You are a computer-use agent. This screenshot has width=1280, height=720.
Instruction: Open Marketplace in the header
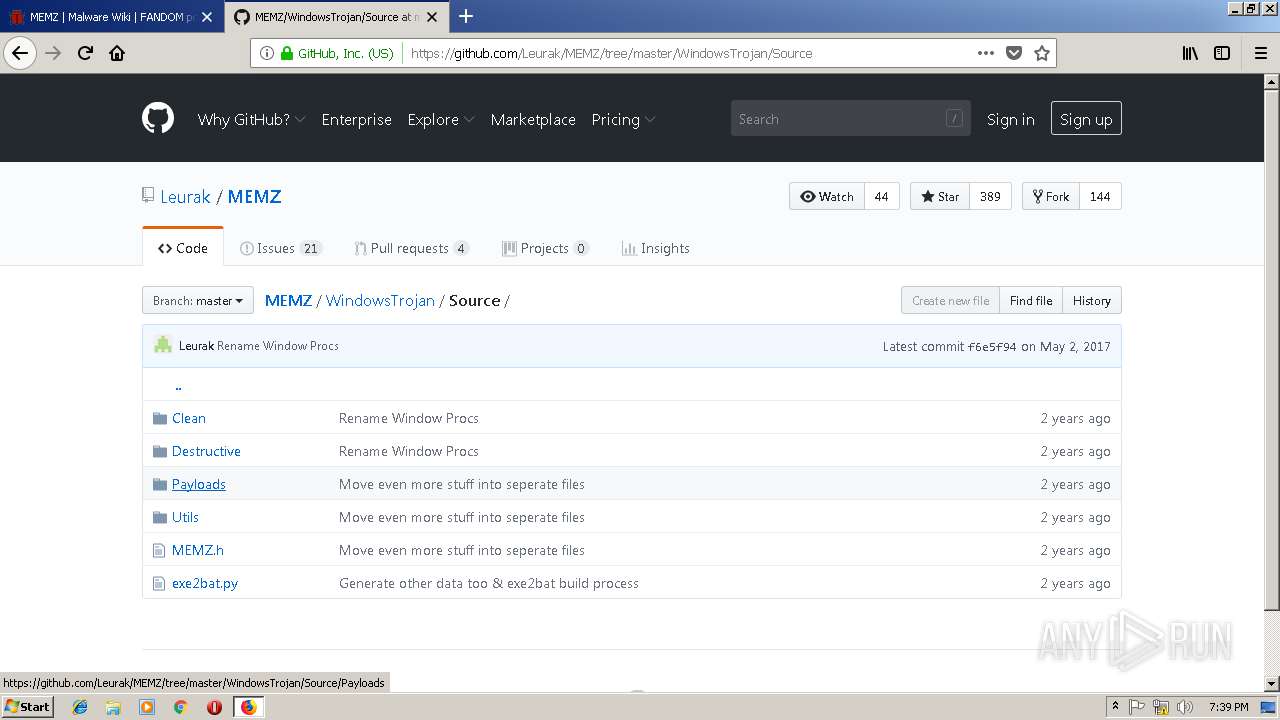click(533, 119)
